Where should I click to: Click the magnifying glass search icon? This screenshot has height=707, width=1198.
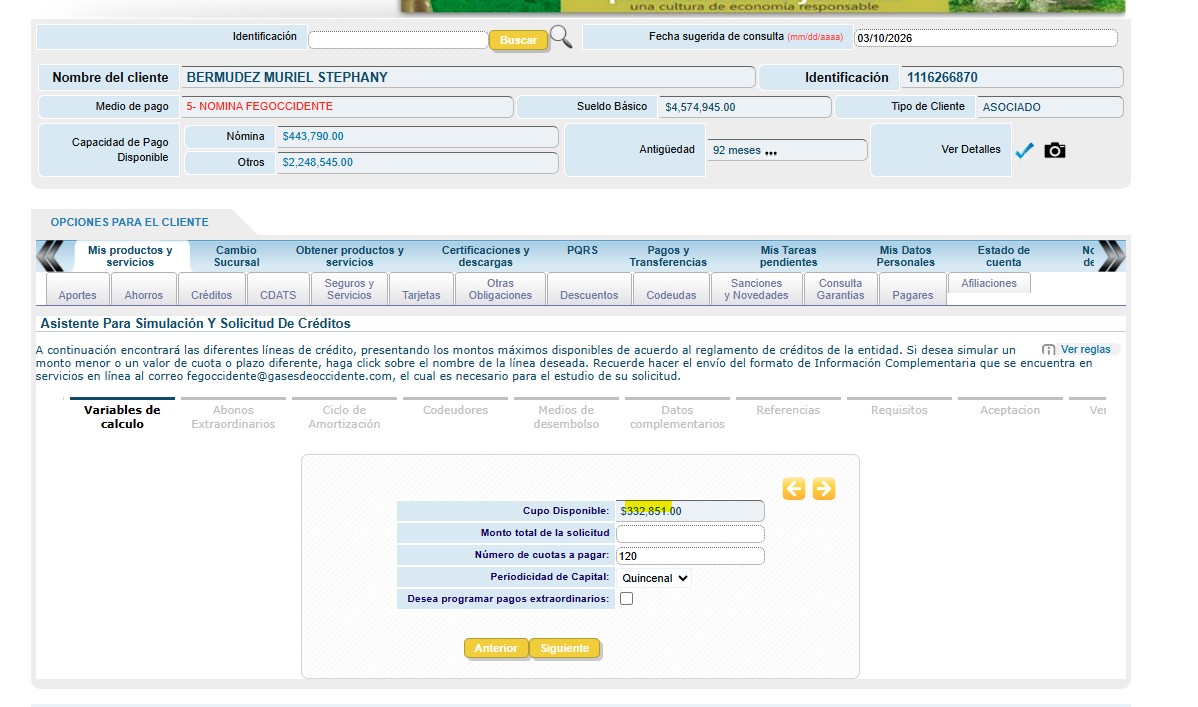tap(561, 37)
